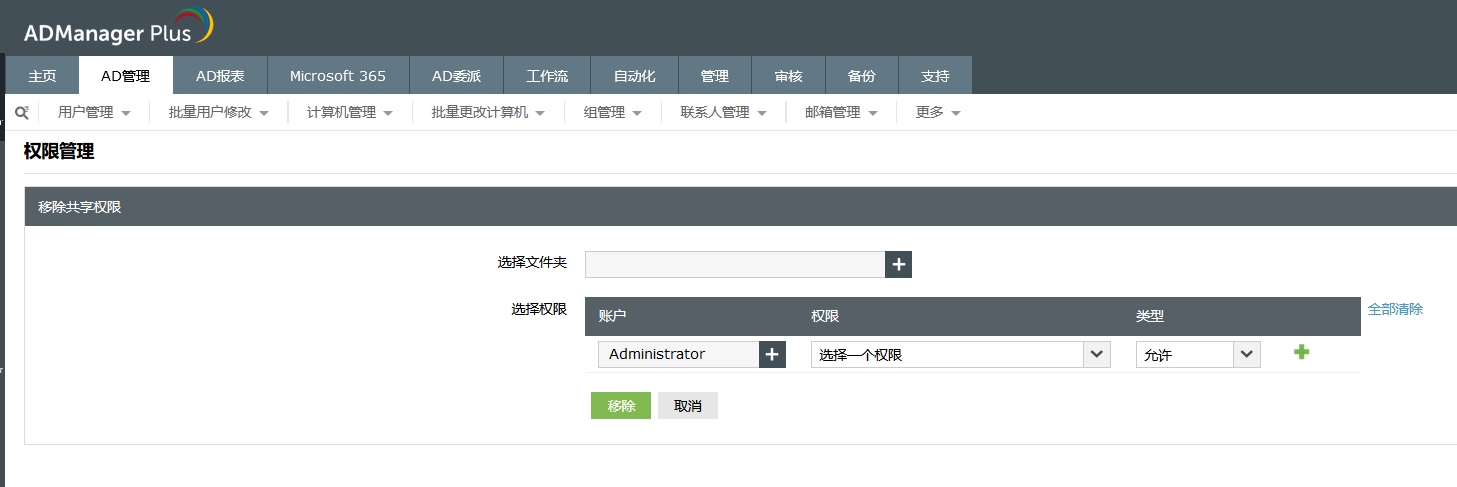Click the 选择权限 label

pyautogui.click(x=539, y=309)
